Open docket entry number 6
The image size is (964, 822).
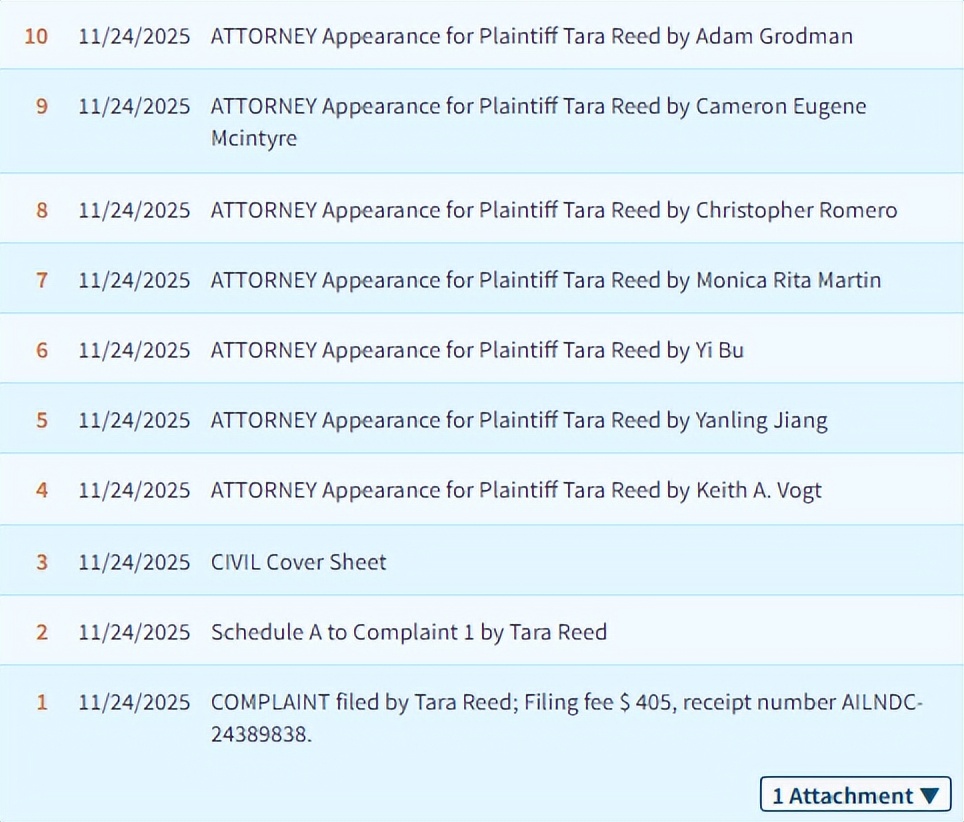(41, 350)
